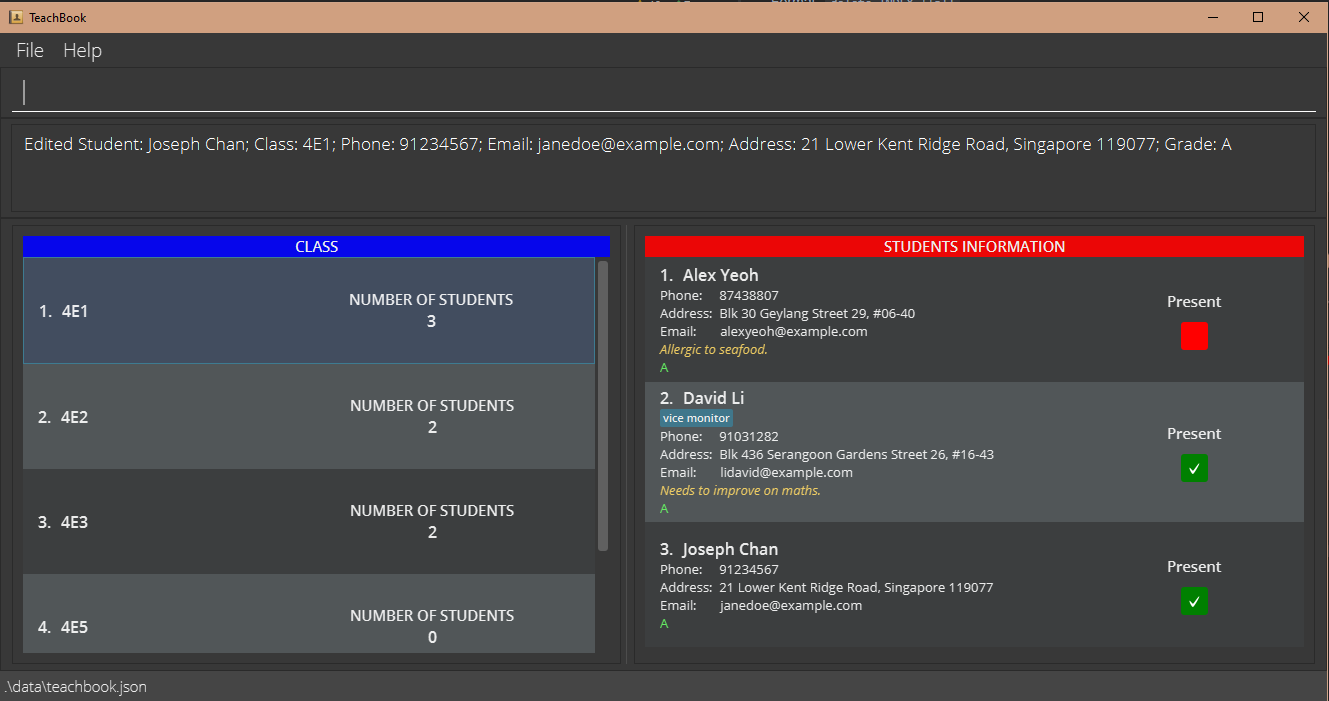Maximize the TeachBook window
This screenshot has height=701, width=1329.
(1258, 17)
